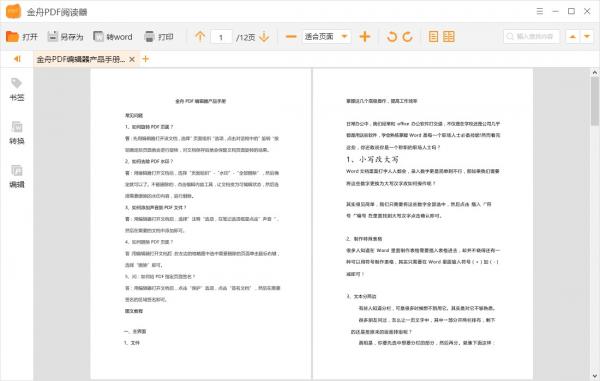Open a file with the 打开 folder icon

pyautogui.click(x=12, y=37)
